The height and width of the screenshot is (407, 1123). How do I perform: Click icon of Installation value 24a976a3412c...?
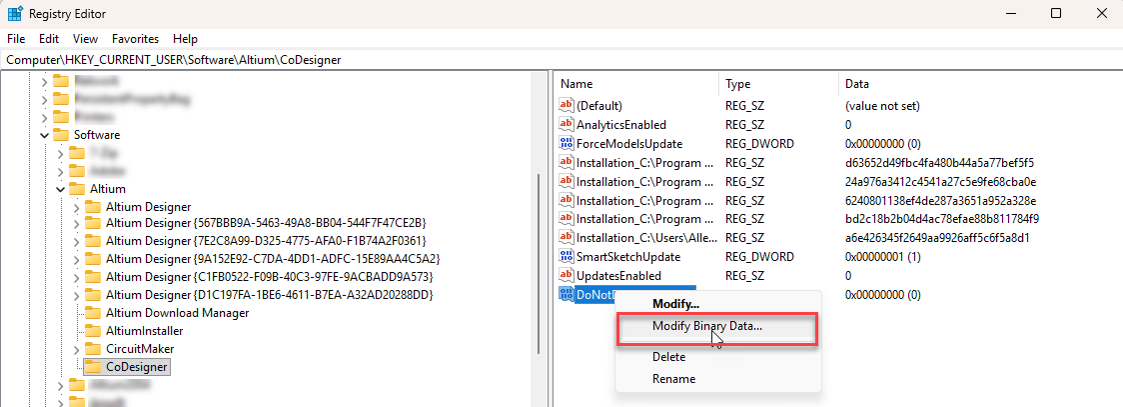pos(567,181)
